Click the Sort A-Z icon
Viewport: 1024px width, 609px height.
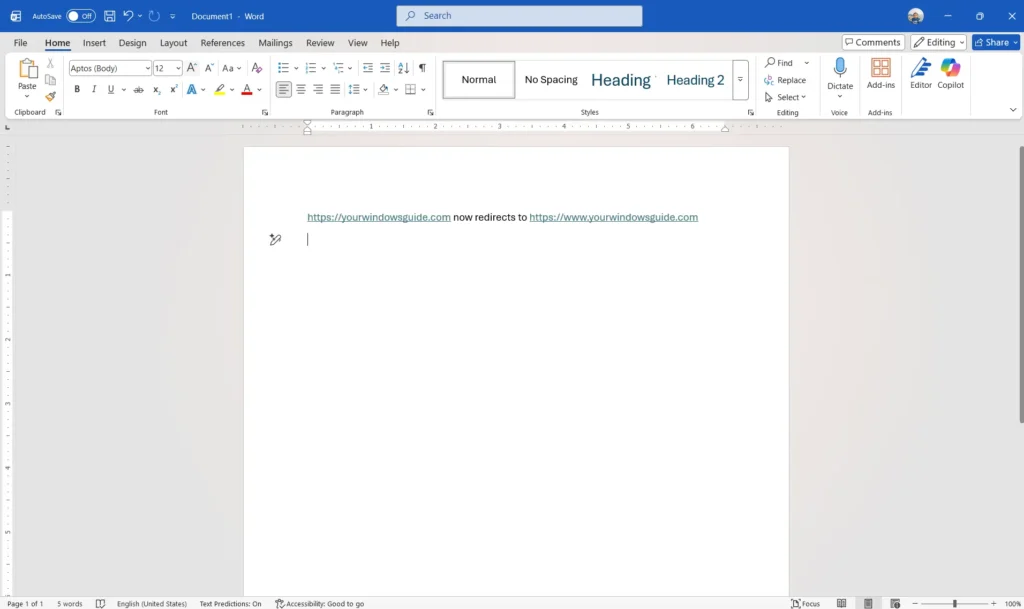[404, 68]
